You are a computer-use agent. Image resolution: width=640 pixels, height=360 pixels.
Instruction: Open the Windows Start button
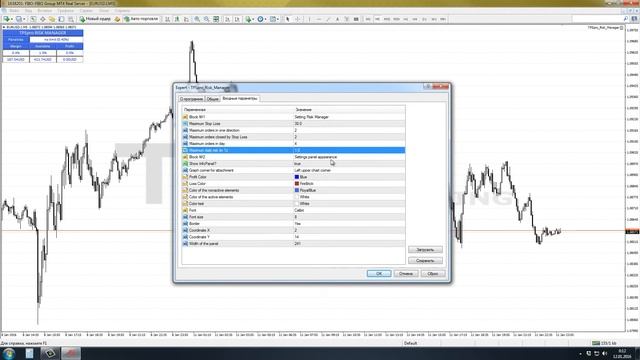point(9,353)
